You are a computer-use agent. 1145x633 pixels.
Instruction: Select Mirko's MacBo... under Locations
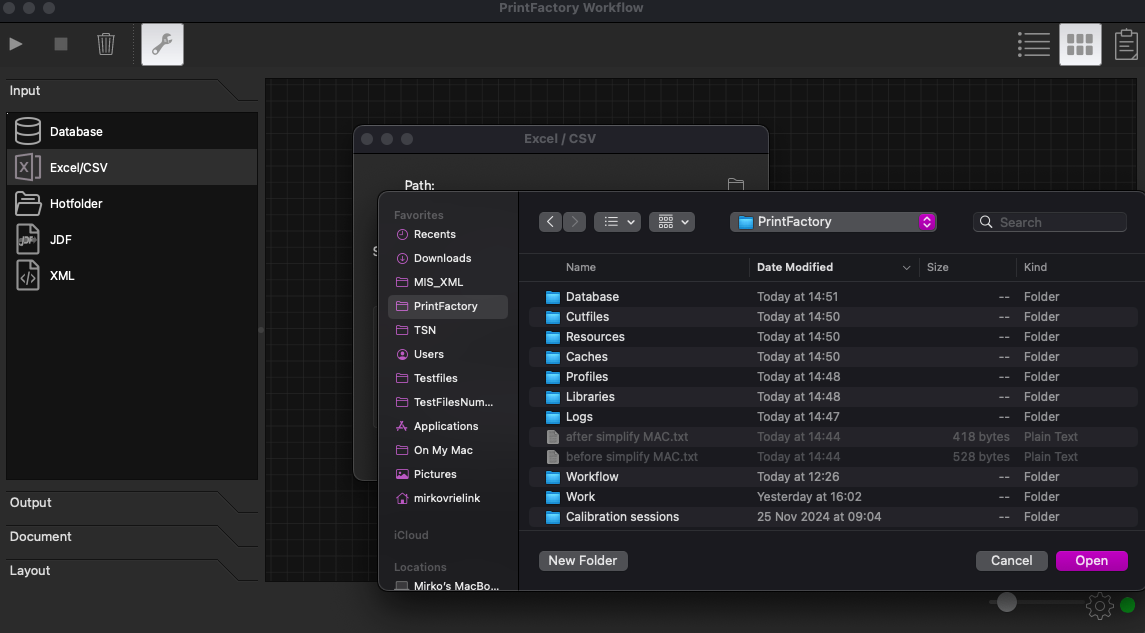(x=448, y=586)
